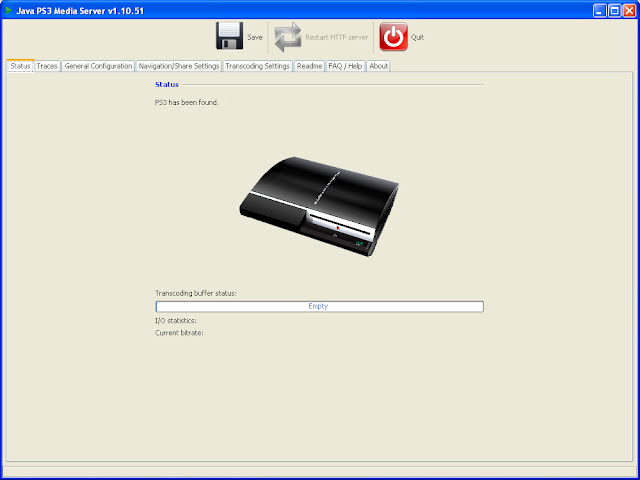The height and width of the screenshot is (480, 640).
Task: Click the blue Status section heading
Action: [167, 84]
